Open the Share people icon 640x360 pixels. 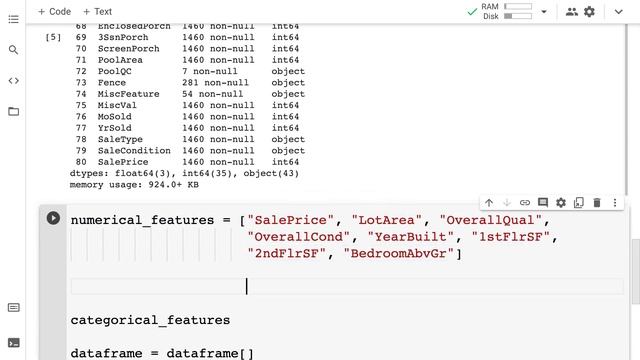pyautogui.click(x=571, y=12)
